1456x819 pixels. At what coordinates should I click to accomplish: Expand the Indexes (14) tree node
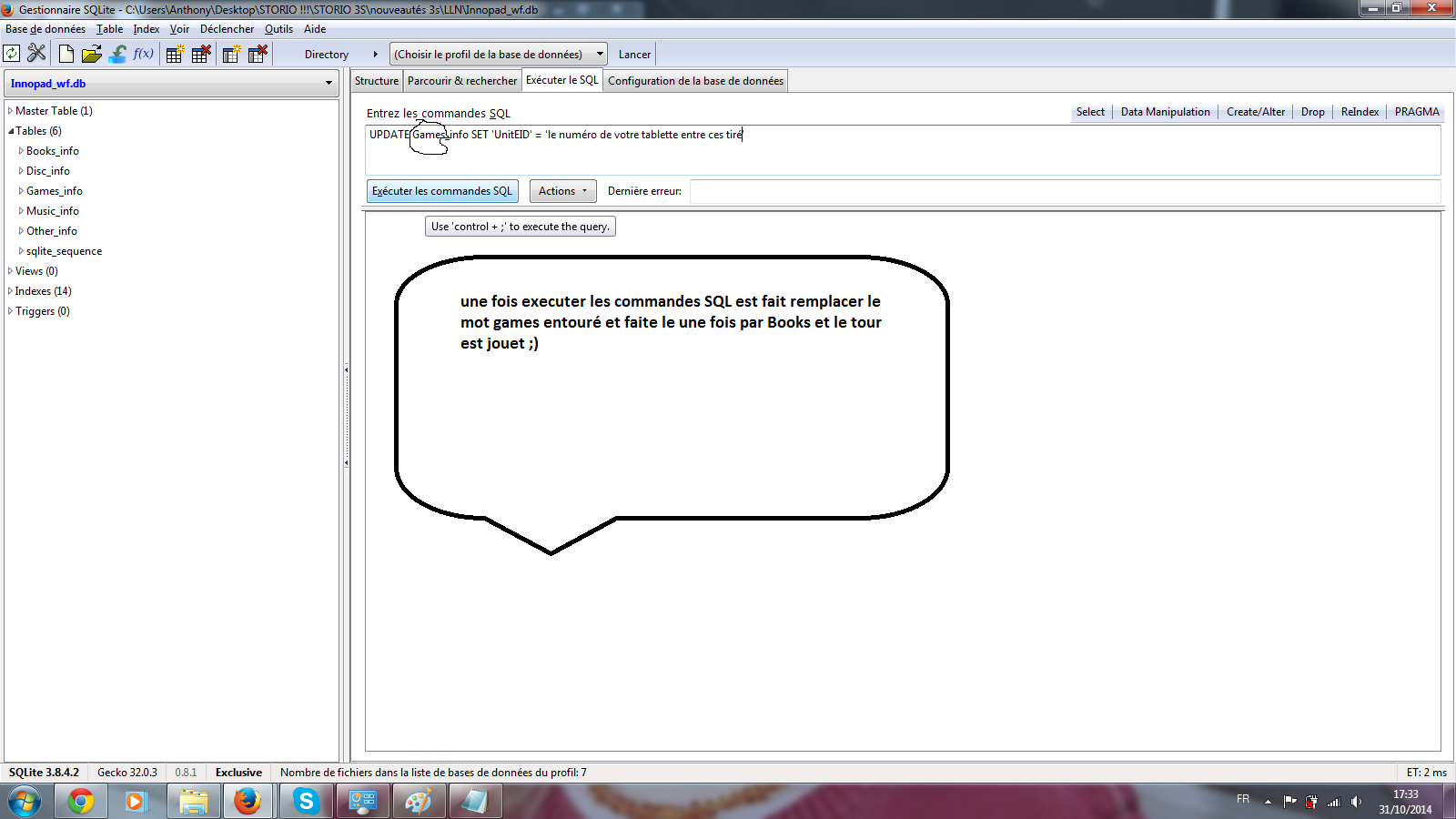tap(10, 291)
